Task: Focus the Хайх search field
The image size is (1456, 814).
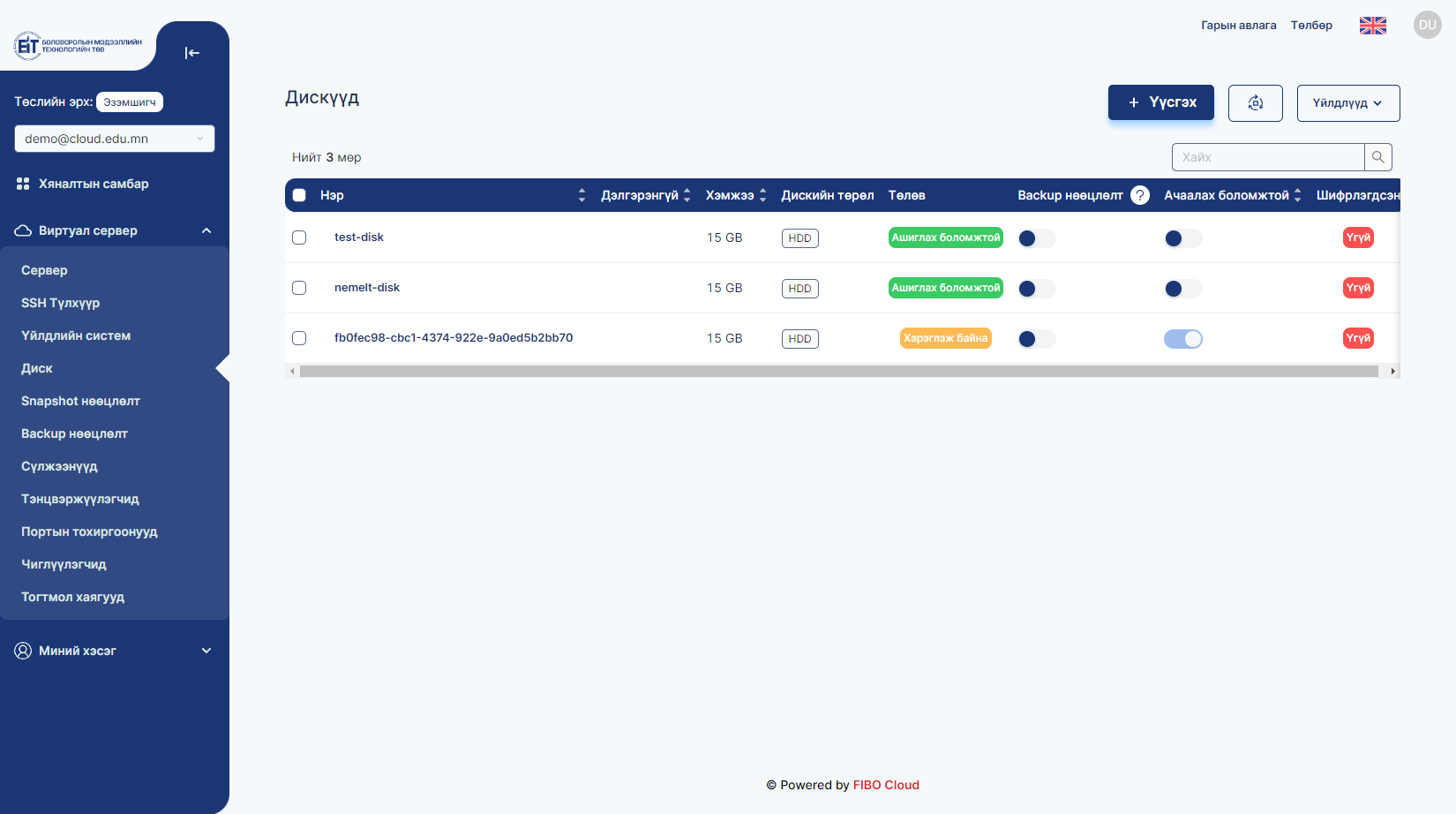Action: [1268, 157]
